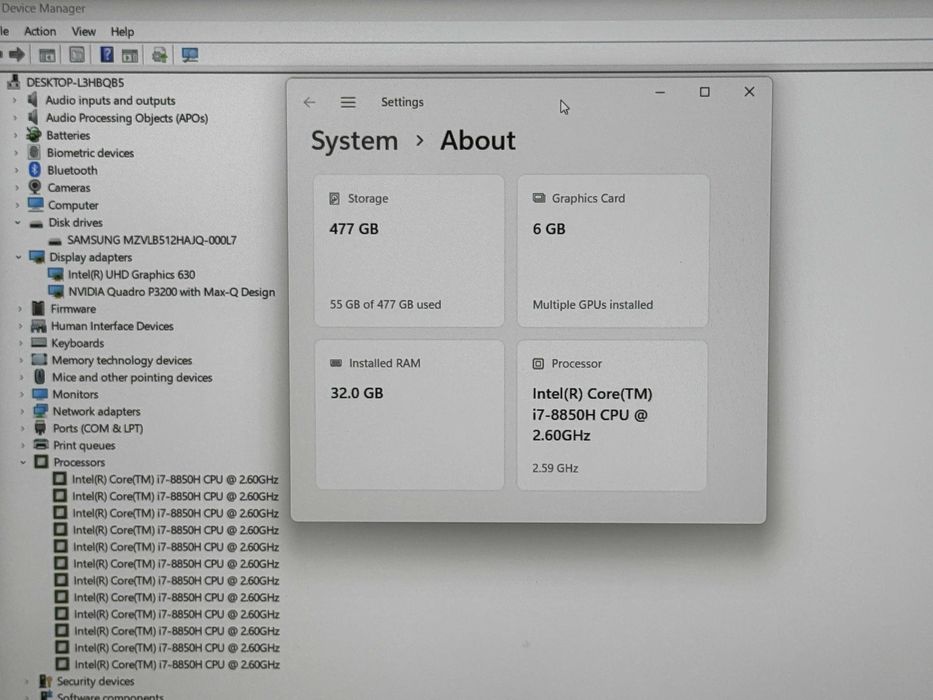Collapse the Display adapters category
Screen dimensions: 933x700
pos(18,257)
